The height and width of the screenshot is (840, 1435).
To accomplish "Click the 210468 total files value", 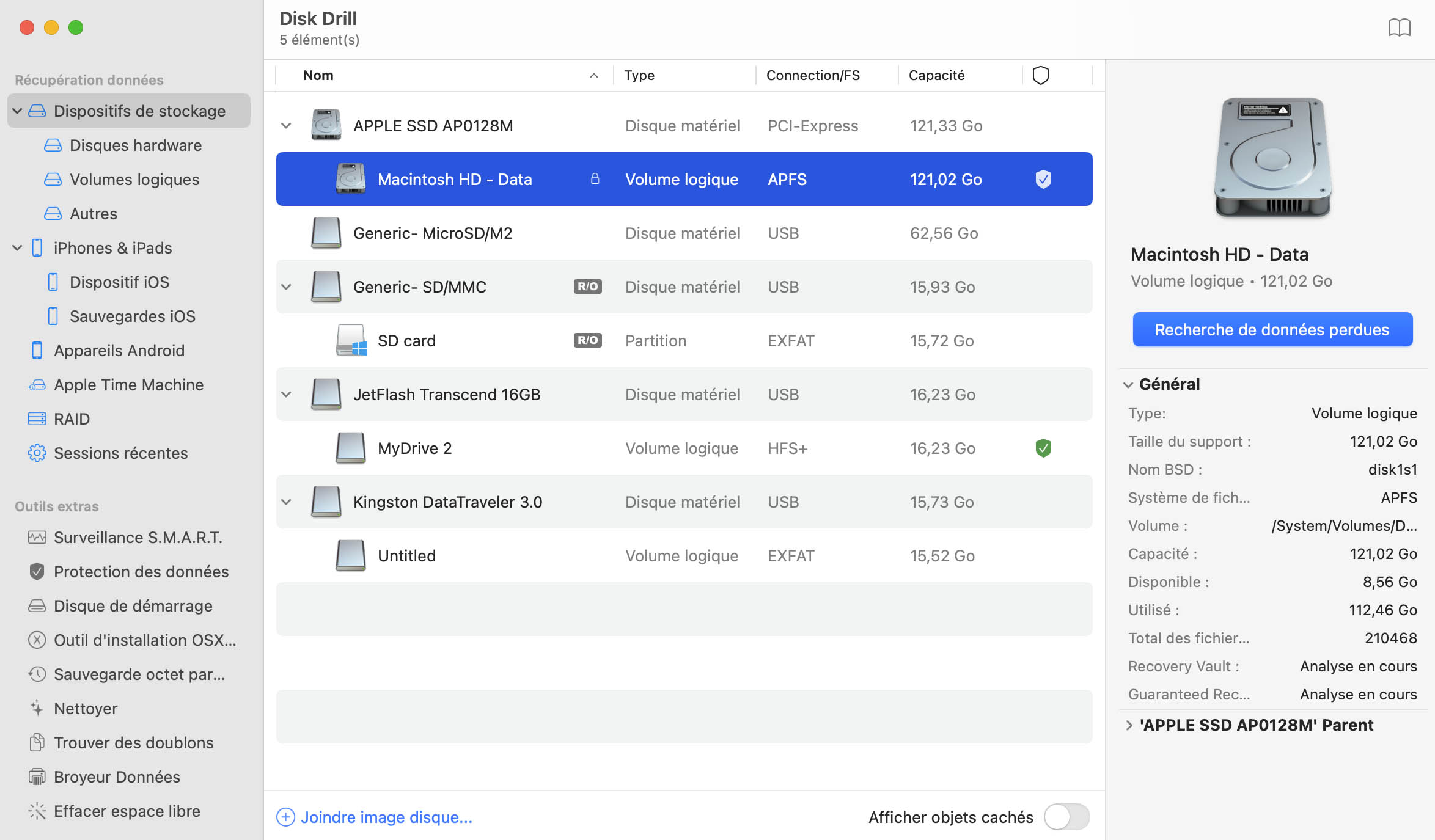I will coord(1390,638).
